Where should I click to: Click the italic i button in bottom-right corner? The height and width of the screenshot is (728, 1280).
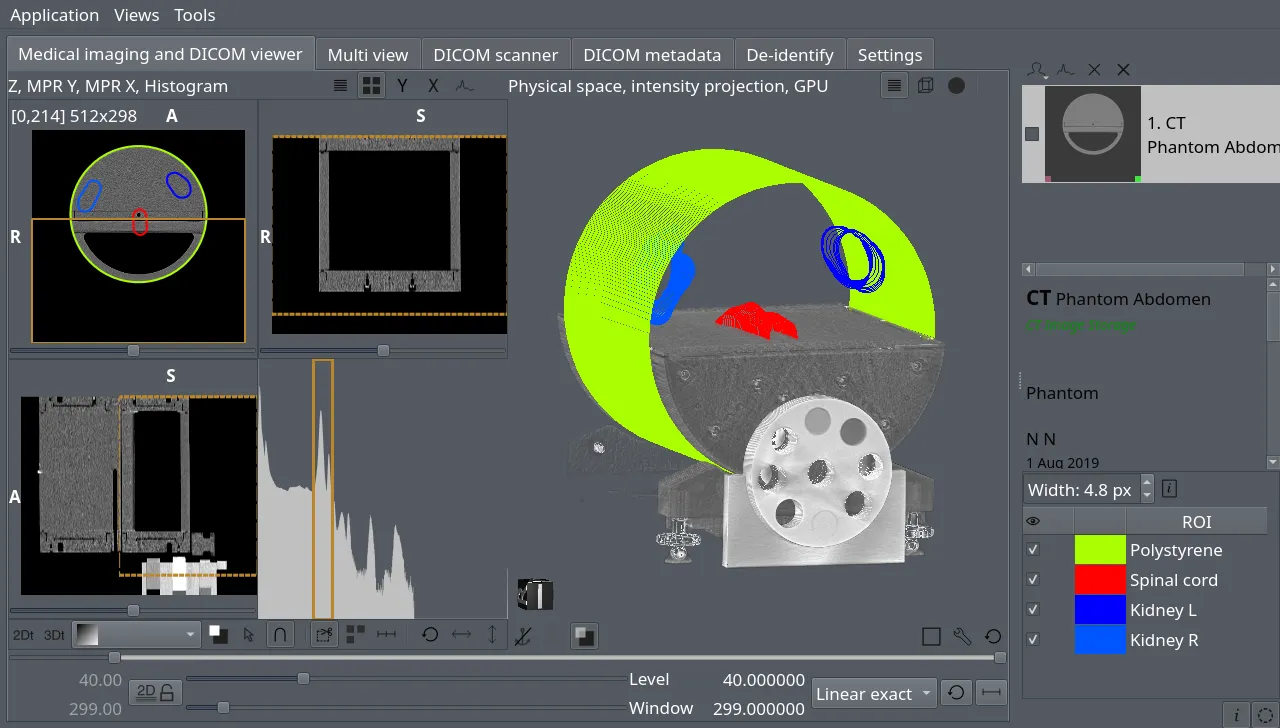coord(1237,714)
